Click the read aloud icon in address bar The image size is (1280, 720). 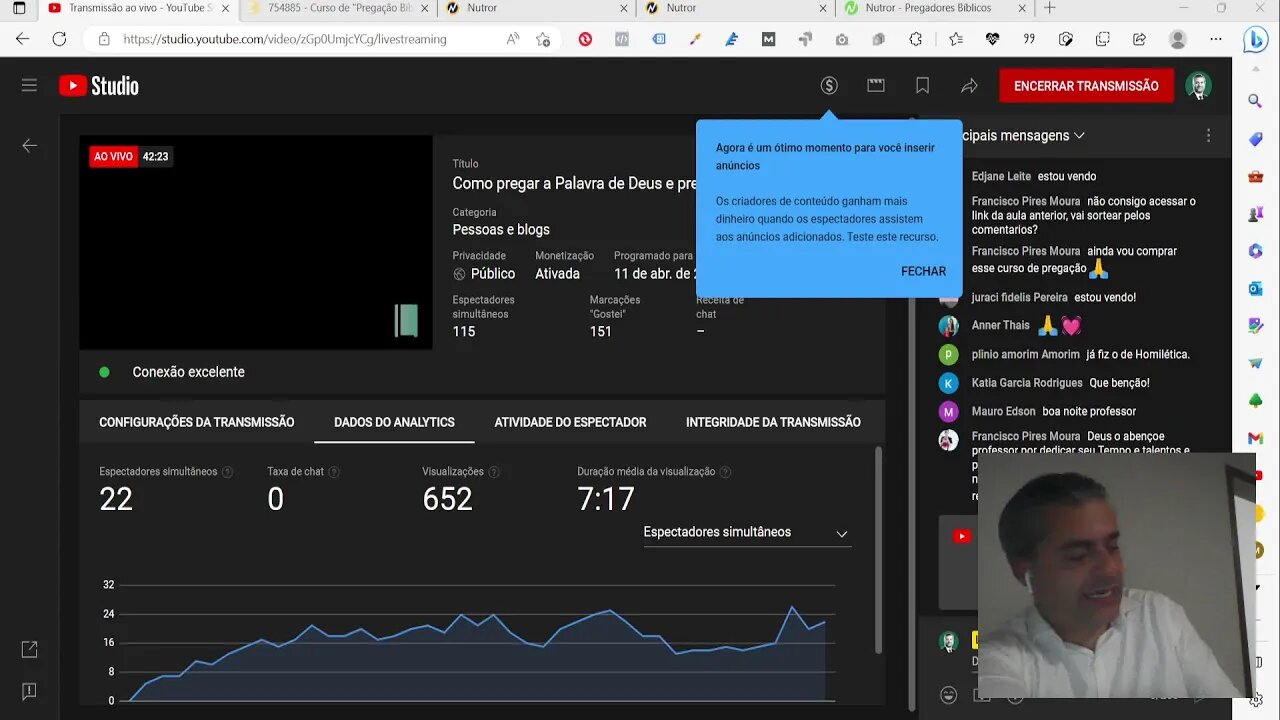pyautogui.click(x=513, y=39)
